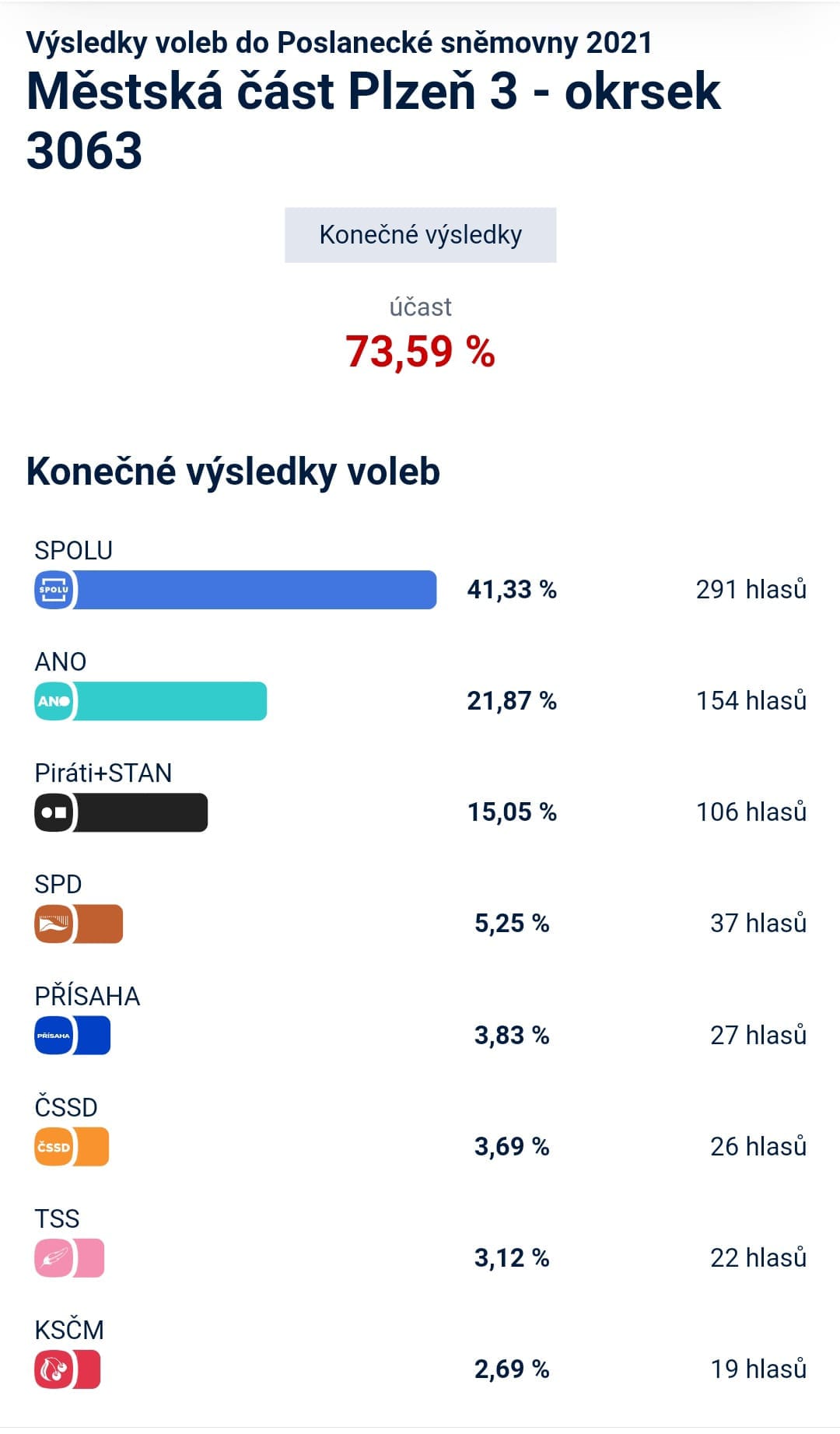Viewport: 840px width, 1434px height.
Task: Click the SPOLU party logo icon
Action: coord(54,590)
